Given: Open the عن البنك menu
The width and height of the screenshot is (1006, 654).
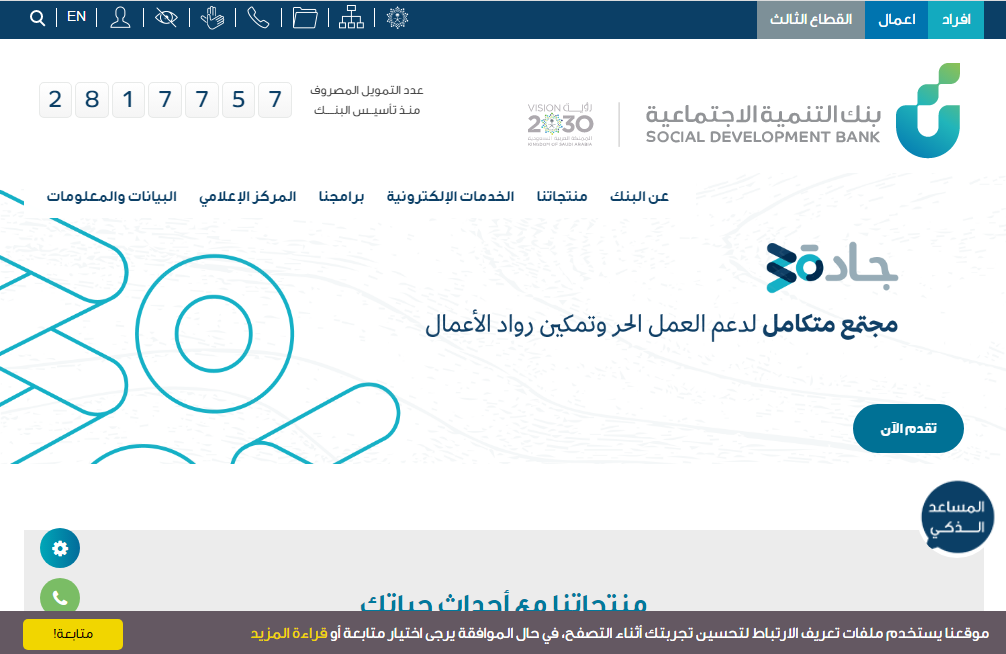Looking at the screenshot, I should 639,196.
